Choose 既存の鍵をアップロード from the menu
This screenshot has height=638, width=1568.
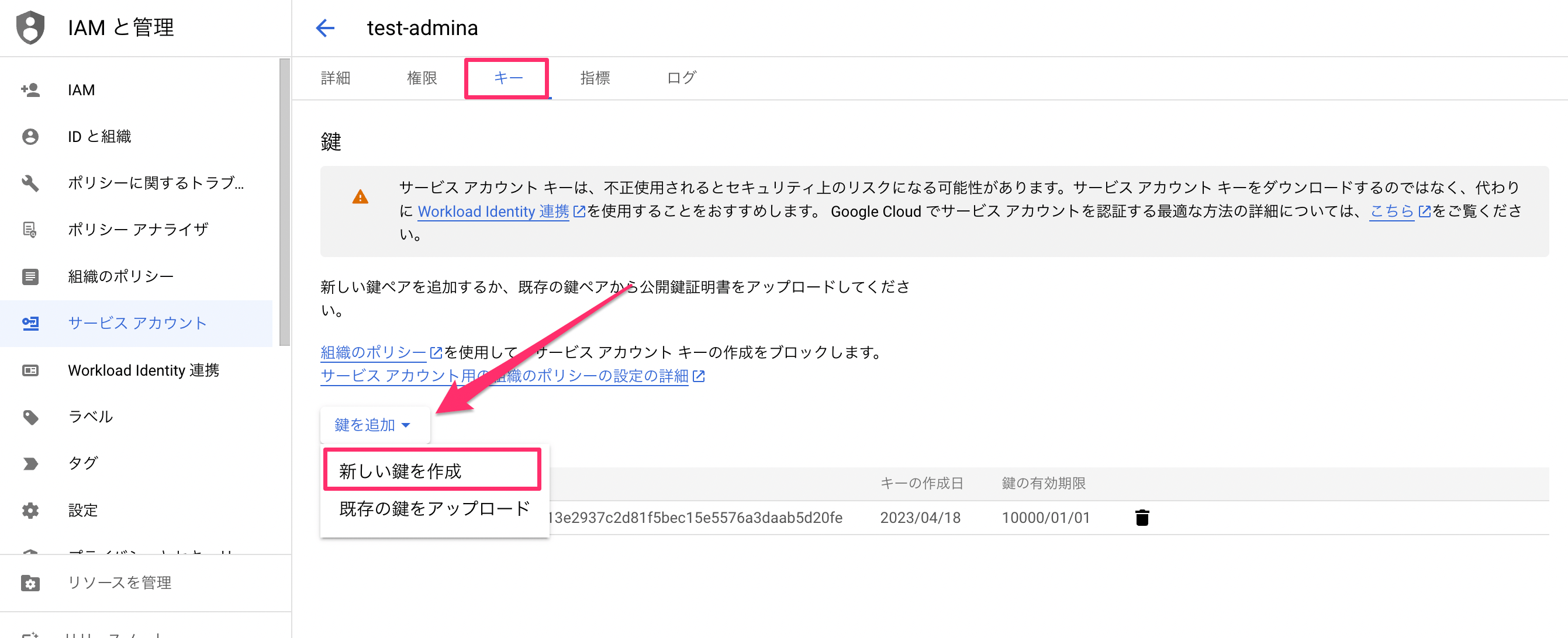click(x=434, y=508)
